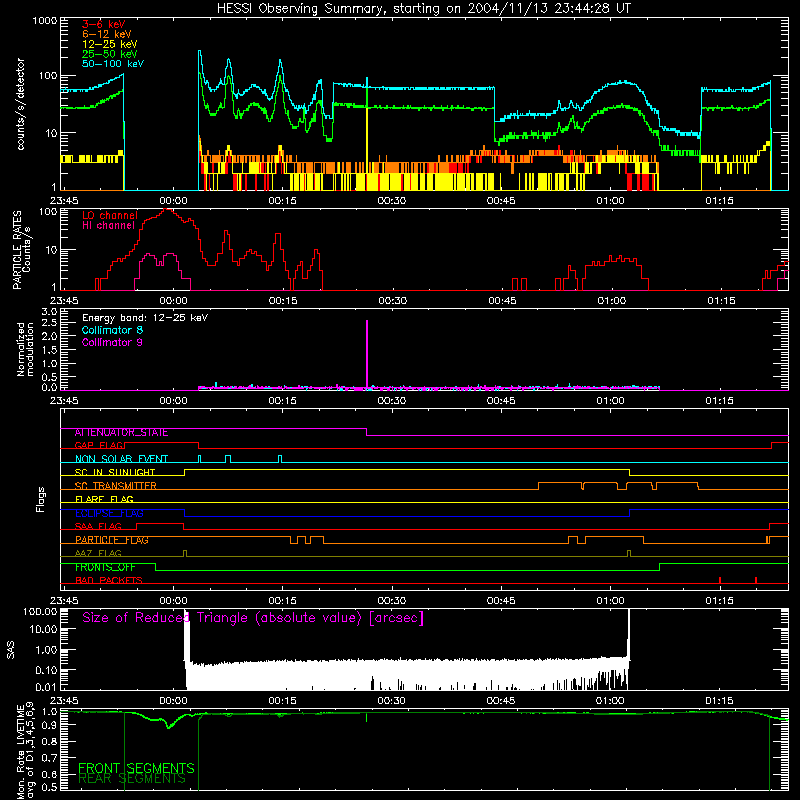This screenshot has width=800, height=800.
Task: Click the 01:00 tick label under SAS plot
Action: pyautogui.click(x=610, y=701)
